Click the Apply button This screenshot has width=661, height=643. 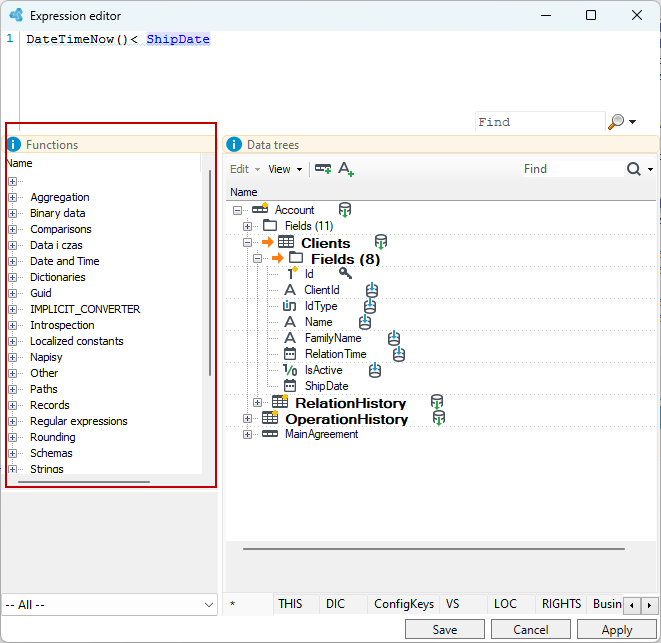pyautogui.click(x=617, y=630)
